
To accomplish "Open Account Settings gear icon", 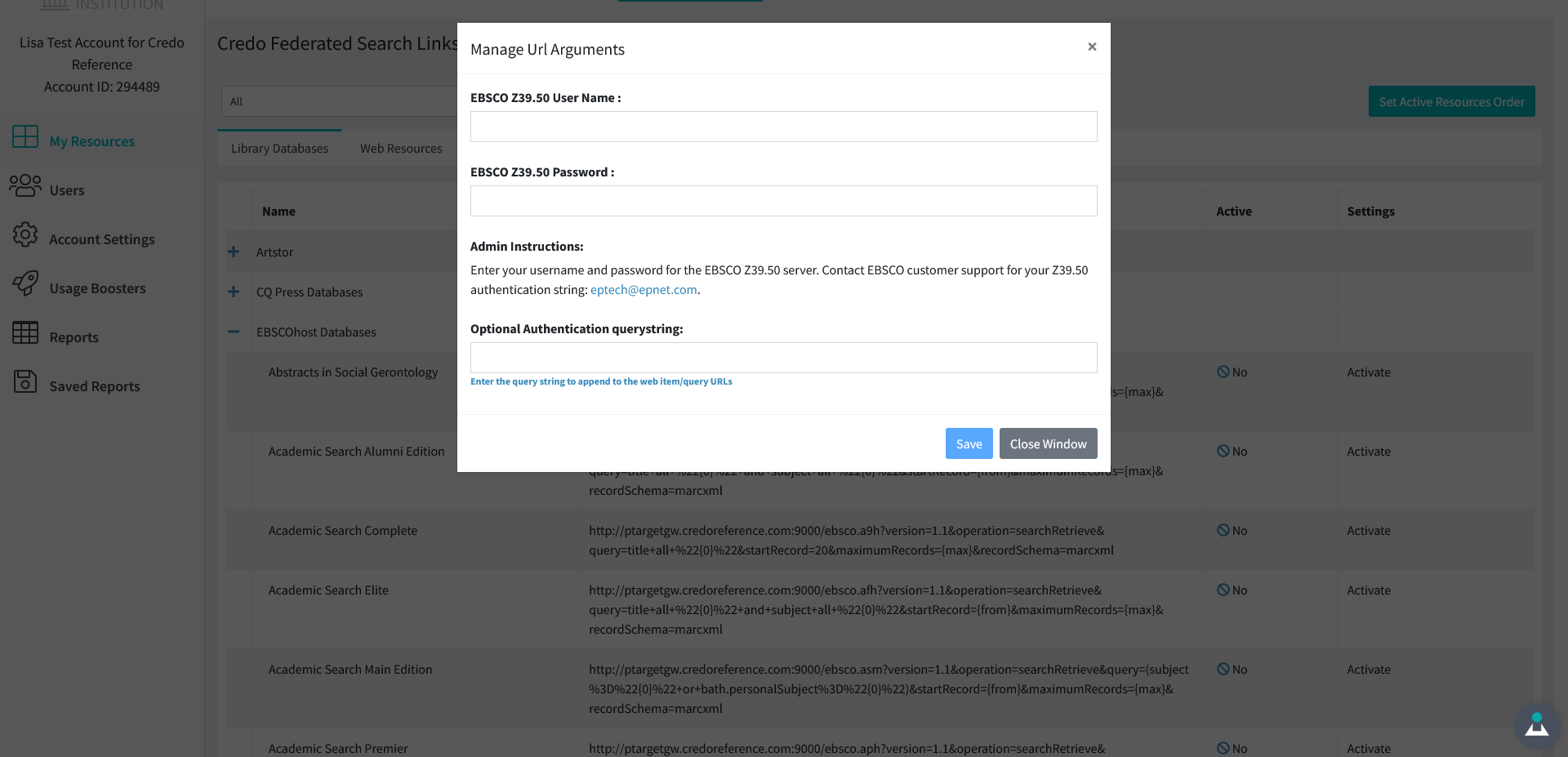I will [25, 234].
